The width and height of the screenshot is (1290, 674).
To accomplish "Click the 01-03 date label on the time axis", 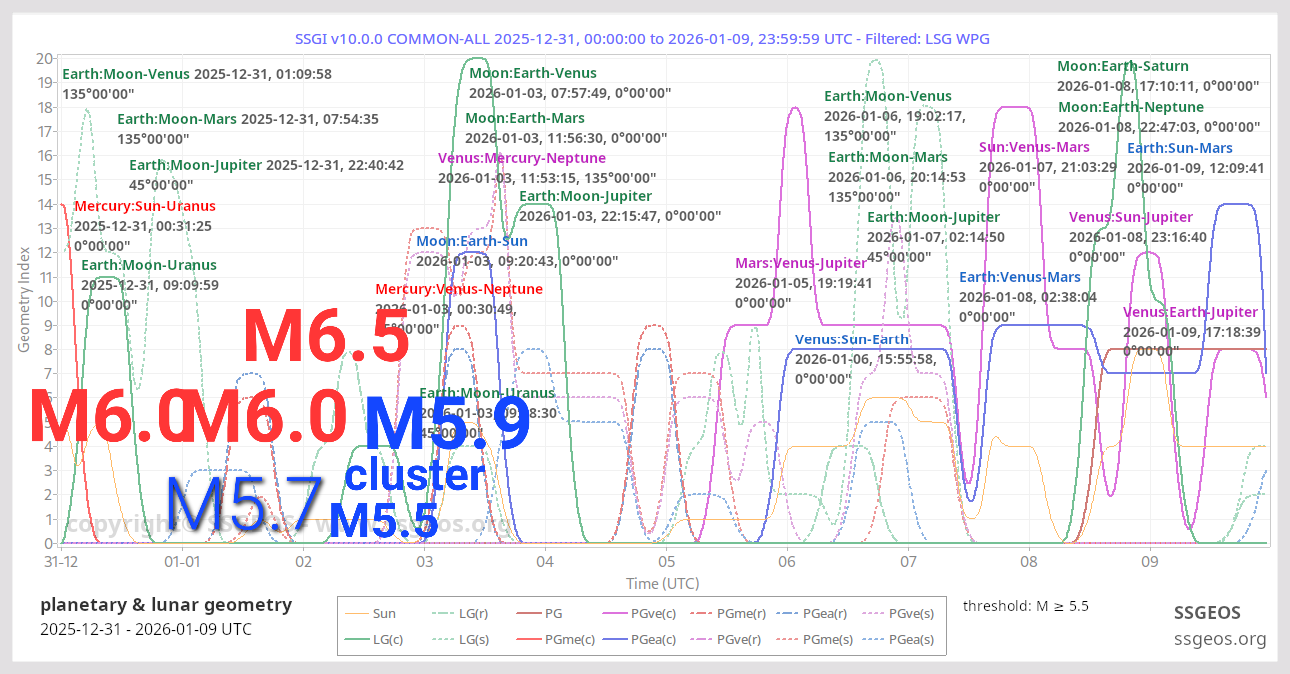I will [425, 562].
